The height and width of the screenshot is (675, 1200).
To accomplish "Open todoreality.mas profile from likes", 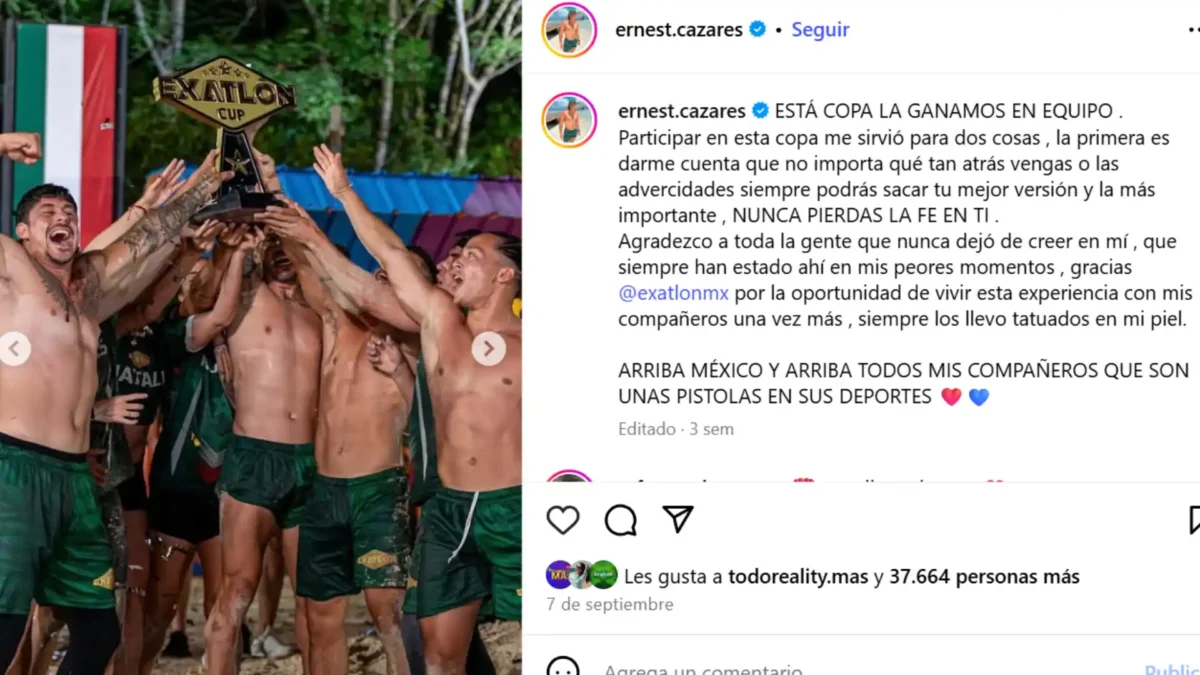I will [798, 577].
